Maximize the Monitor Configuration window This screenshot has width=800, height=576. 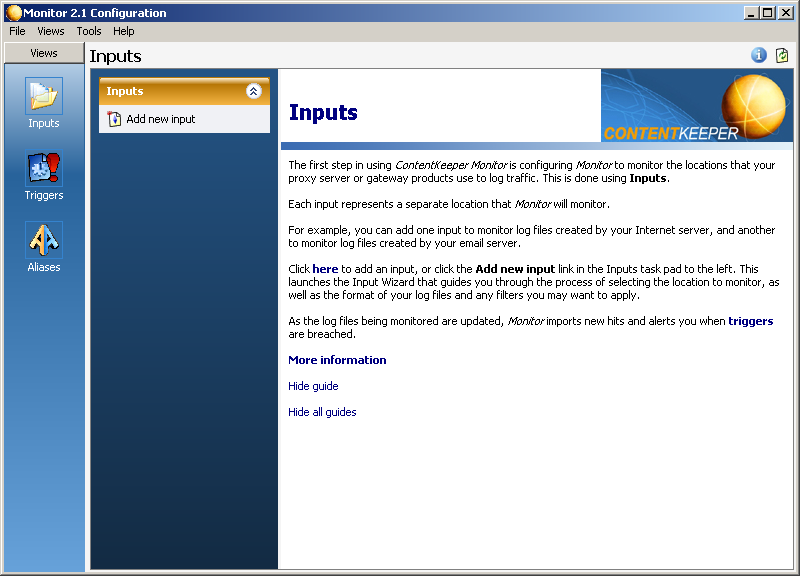[x=767, y=13]
